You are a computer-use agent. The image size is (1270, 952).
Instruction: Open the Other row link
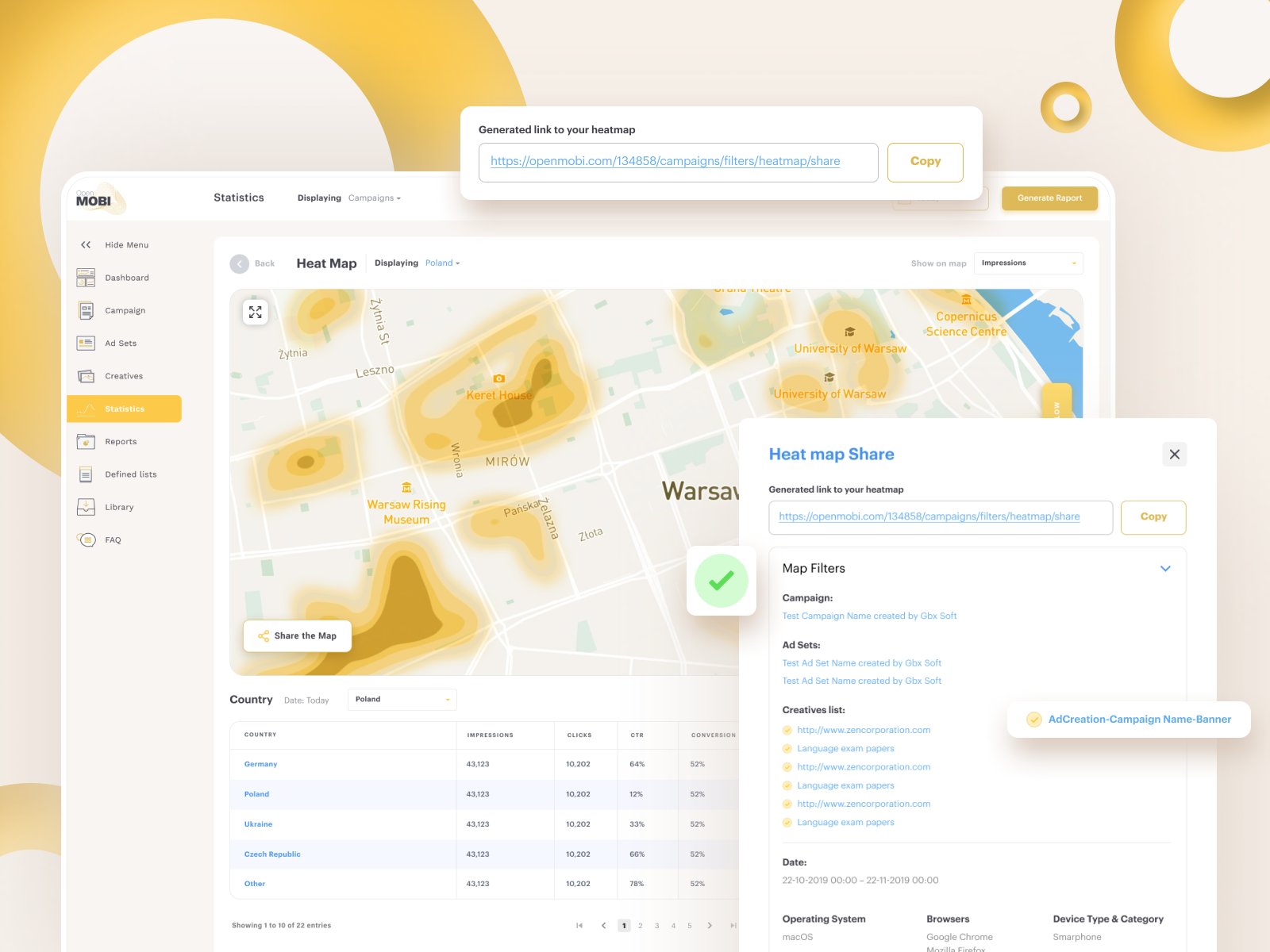(255, 885)
